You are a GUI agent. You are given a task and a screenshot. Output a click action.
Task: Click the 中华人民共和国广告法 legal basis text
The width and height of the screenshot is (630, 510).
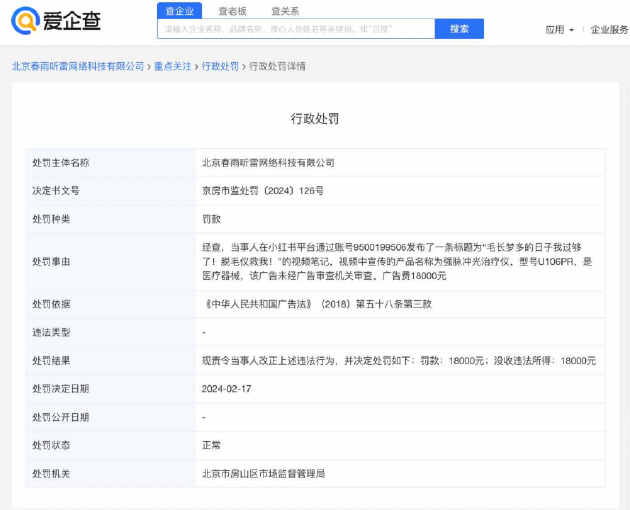(x=317, y=304)
